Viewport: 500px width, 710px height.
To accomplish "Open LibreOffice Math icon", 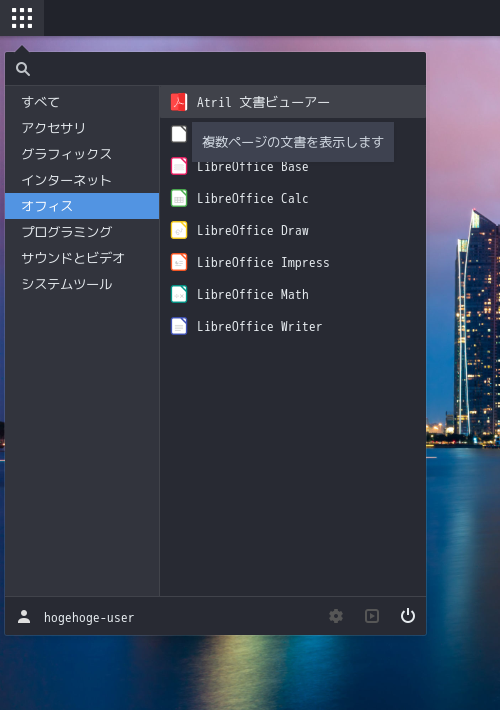I will (x=179, y=294).
